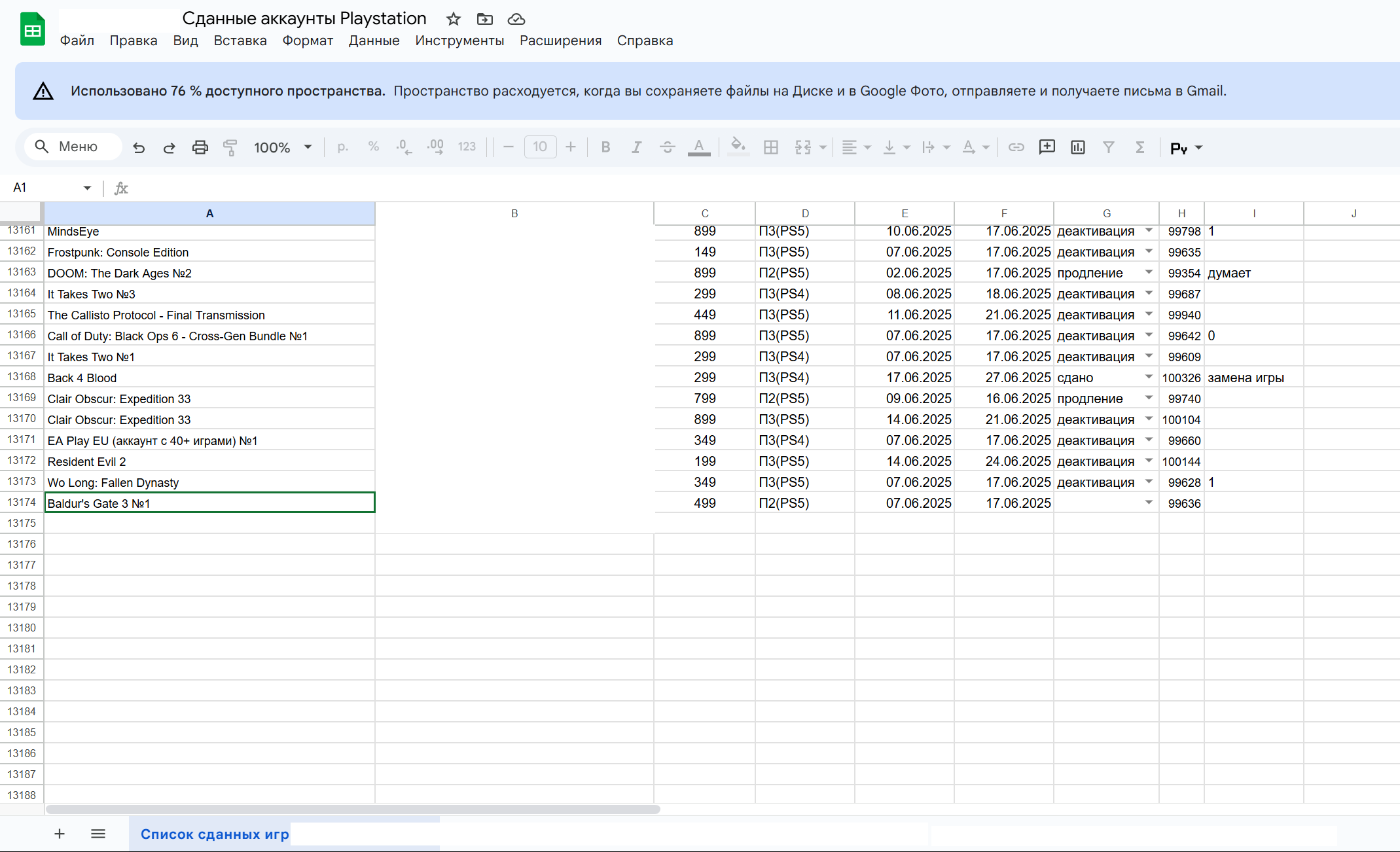This screenshot has width=1400, height=852.
Task: Open status dropdown for MindsEye row
Action: point(1149,230)
